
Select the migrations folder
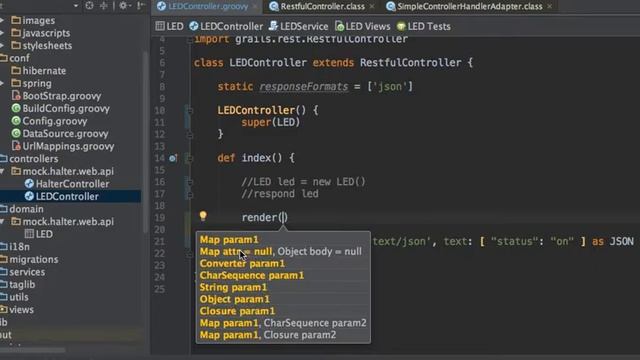coord(33,259)
